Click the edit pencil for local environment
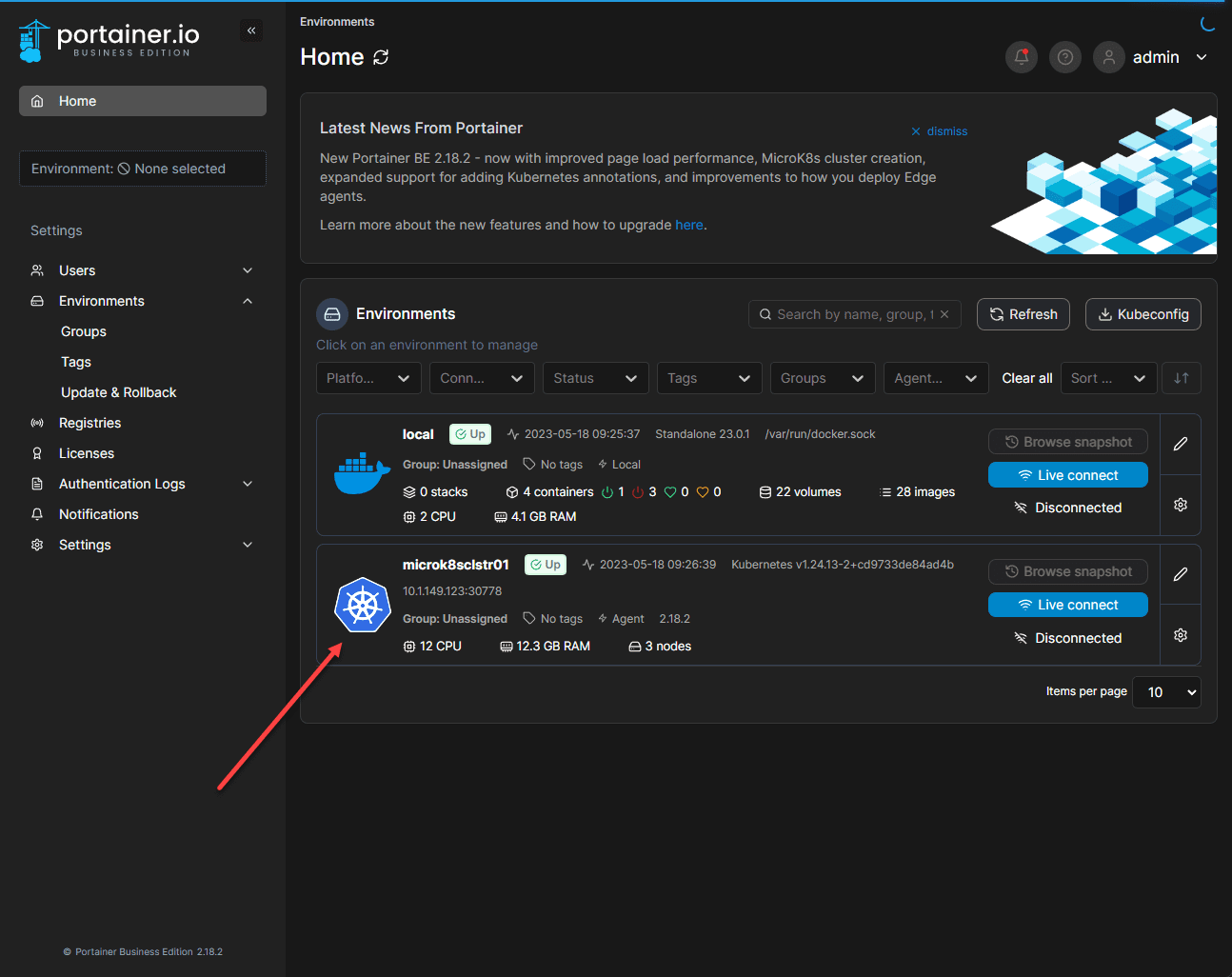1232x977 pixels. pos(1180,444)
